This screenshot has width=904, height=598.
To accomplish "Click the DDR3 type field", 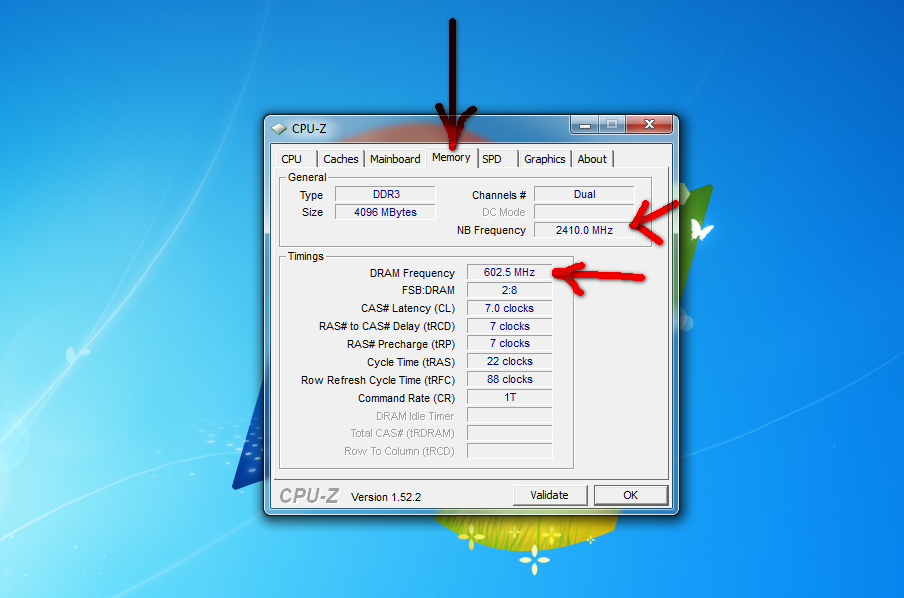I will coord(385,194).
